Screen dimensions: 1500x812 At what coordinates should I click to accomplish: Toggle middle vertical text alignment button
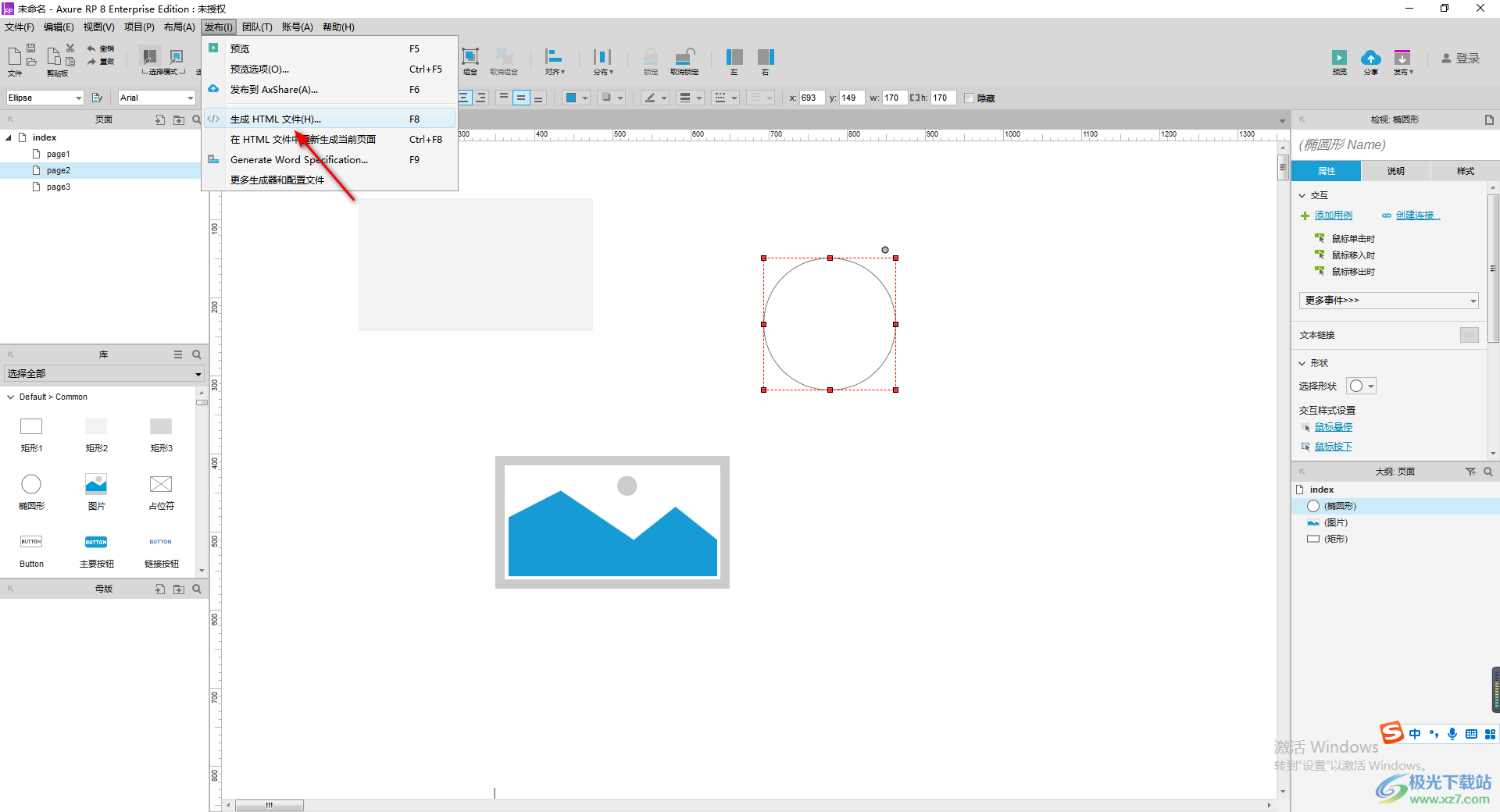point(520,98)
